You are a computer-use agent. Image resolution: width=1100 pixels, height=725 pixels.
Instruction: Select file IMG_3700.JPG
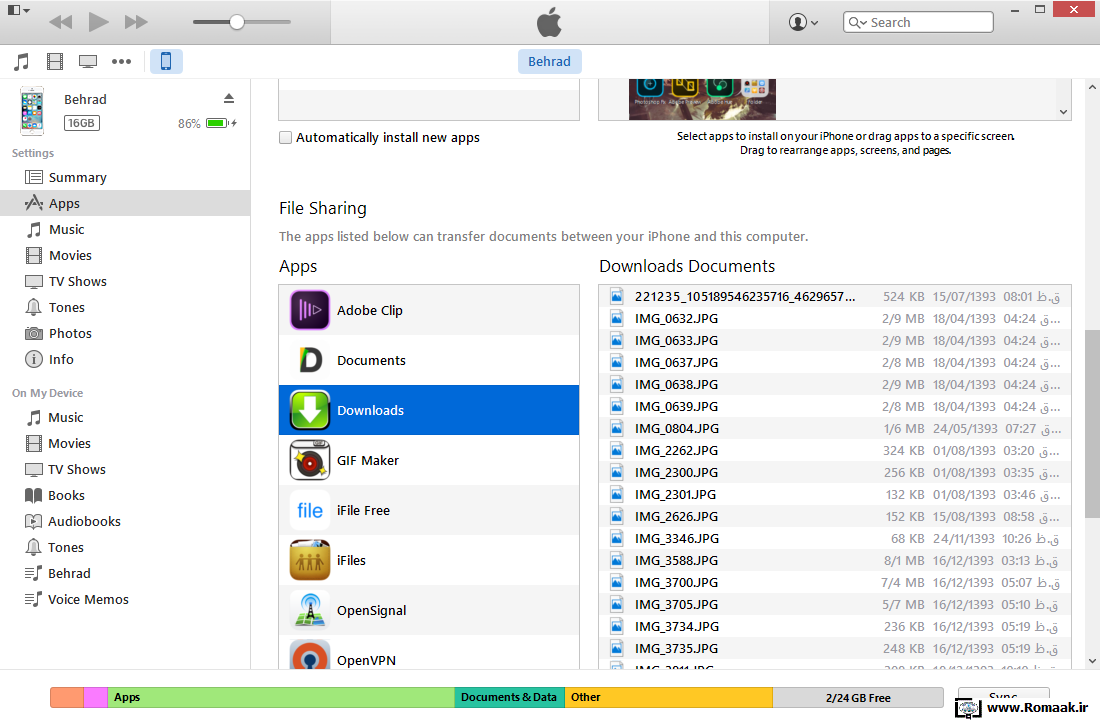click(835, 583)
